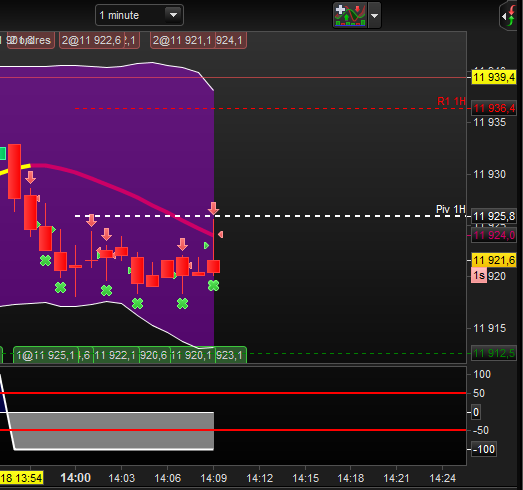Click the large red candle crossing the yellow line

[14, 171]
